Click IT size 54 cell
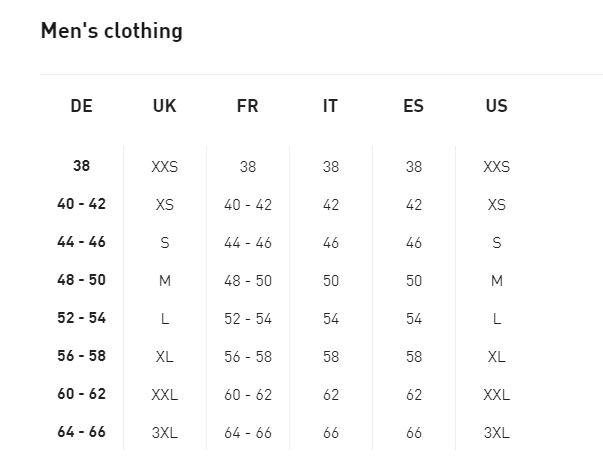The height and width of the screenshot is (471, 603). pyautogui.click(x=331, y=319)
